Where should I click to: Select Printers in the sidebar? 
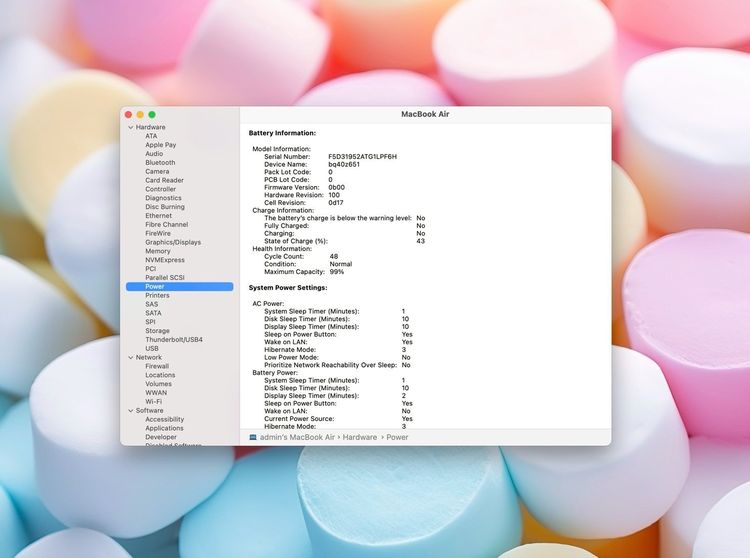pos(157,295)
